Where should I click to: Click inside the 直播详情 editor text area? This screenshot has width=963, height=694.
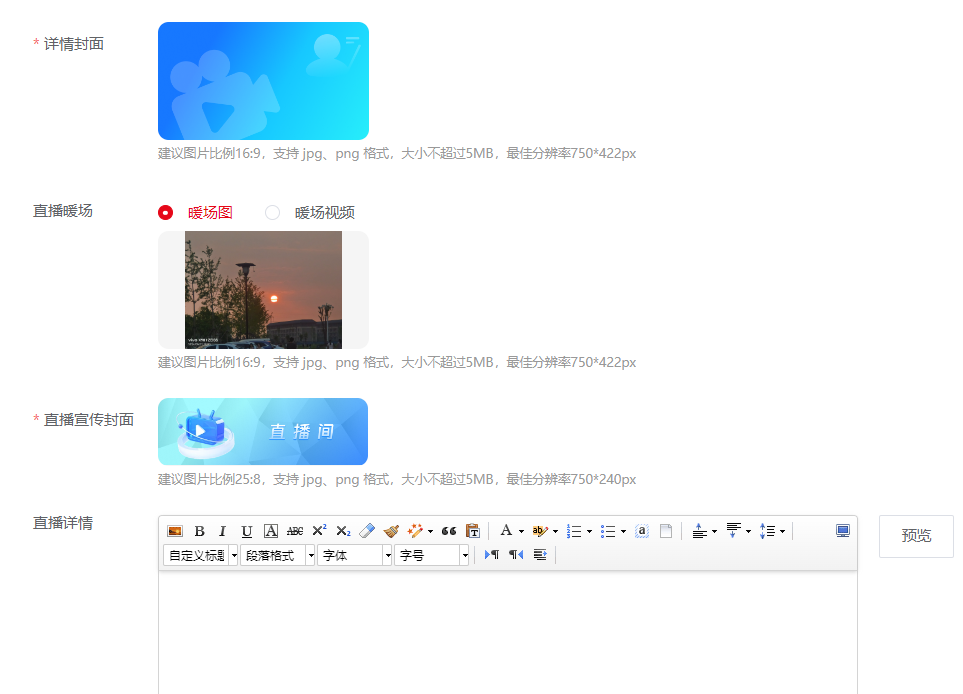tap(507, 633)
